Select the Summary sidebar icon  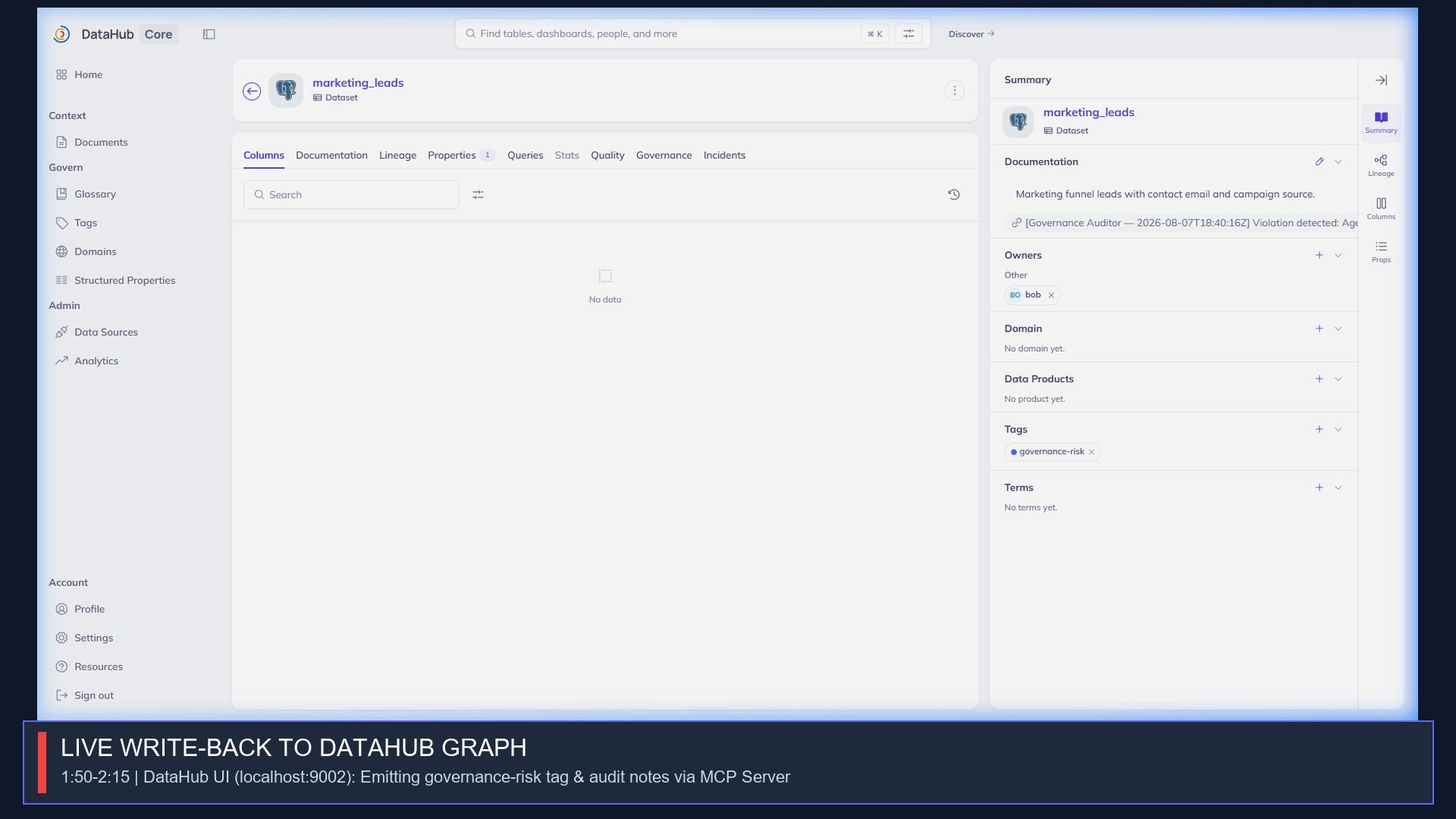click(1381, 122)
